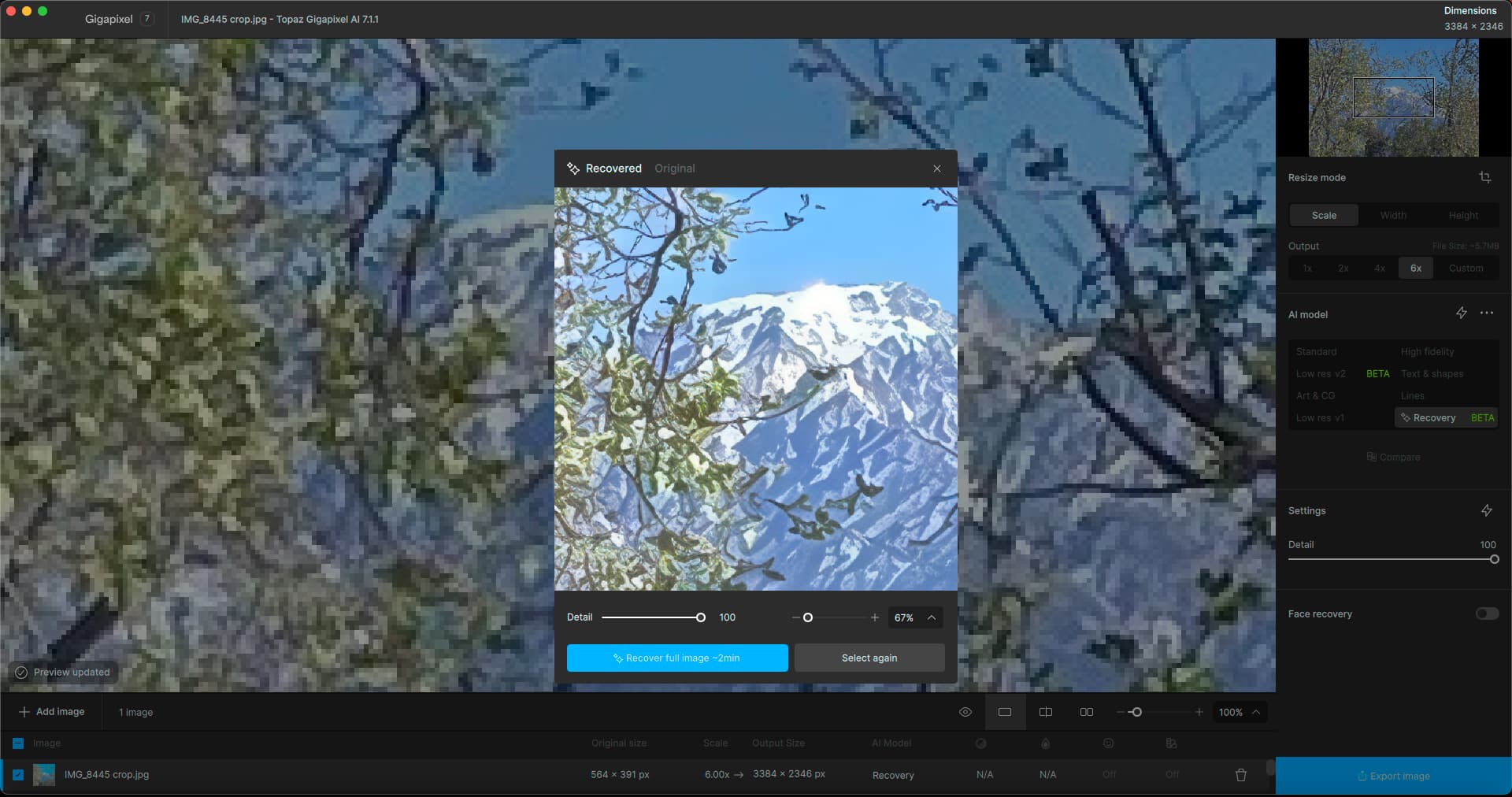Click Recover full image button

coord(676,658)
